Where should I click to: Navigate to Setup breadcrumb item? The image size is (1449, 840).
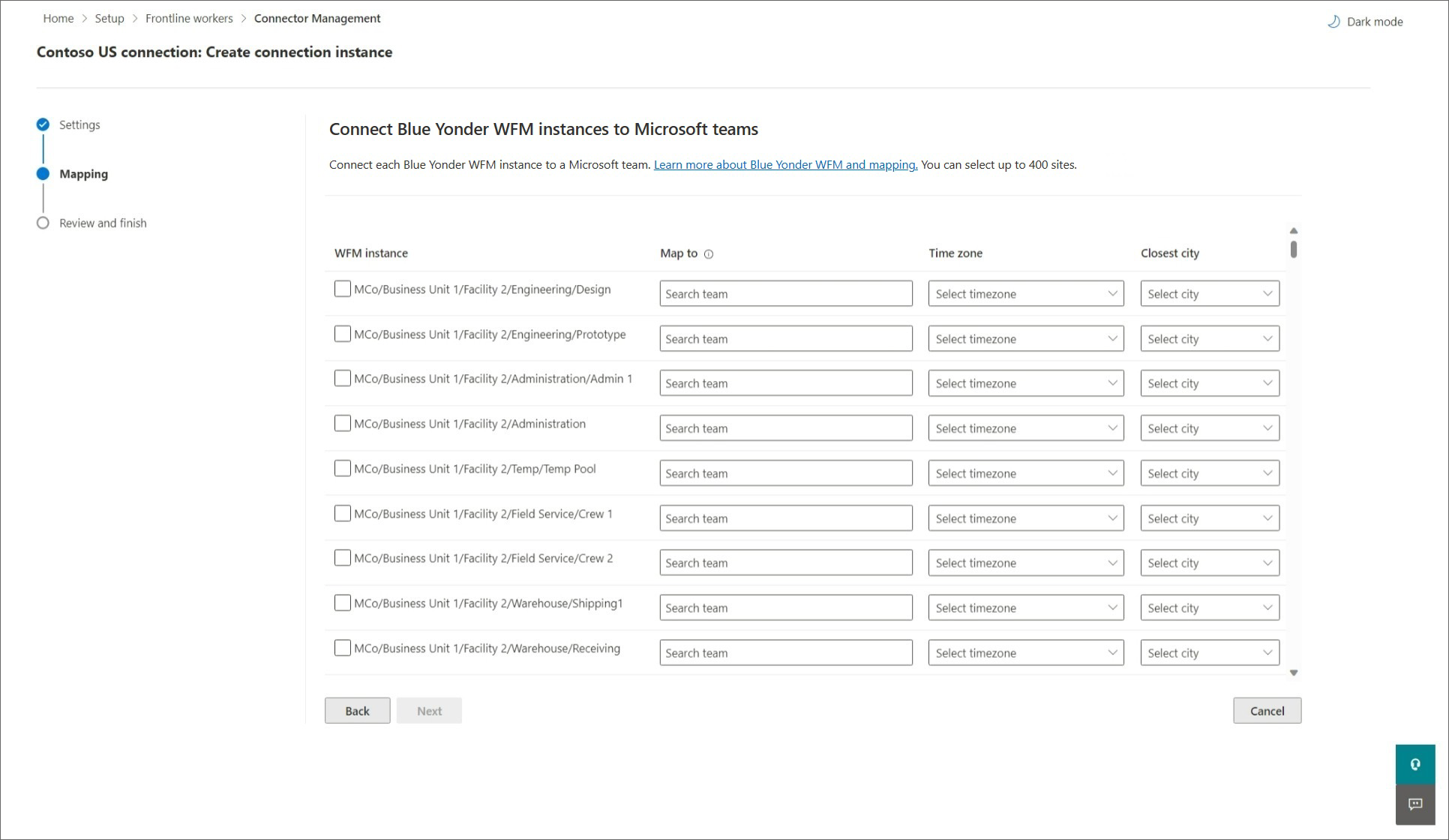point(109,18)
